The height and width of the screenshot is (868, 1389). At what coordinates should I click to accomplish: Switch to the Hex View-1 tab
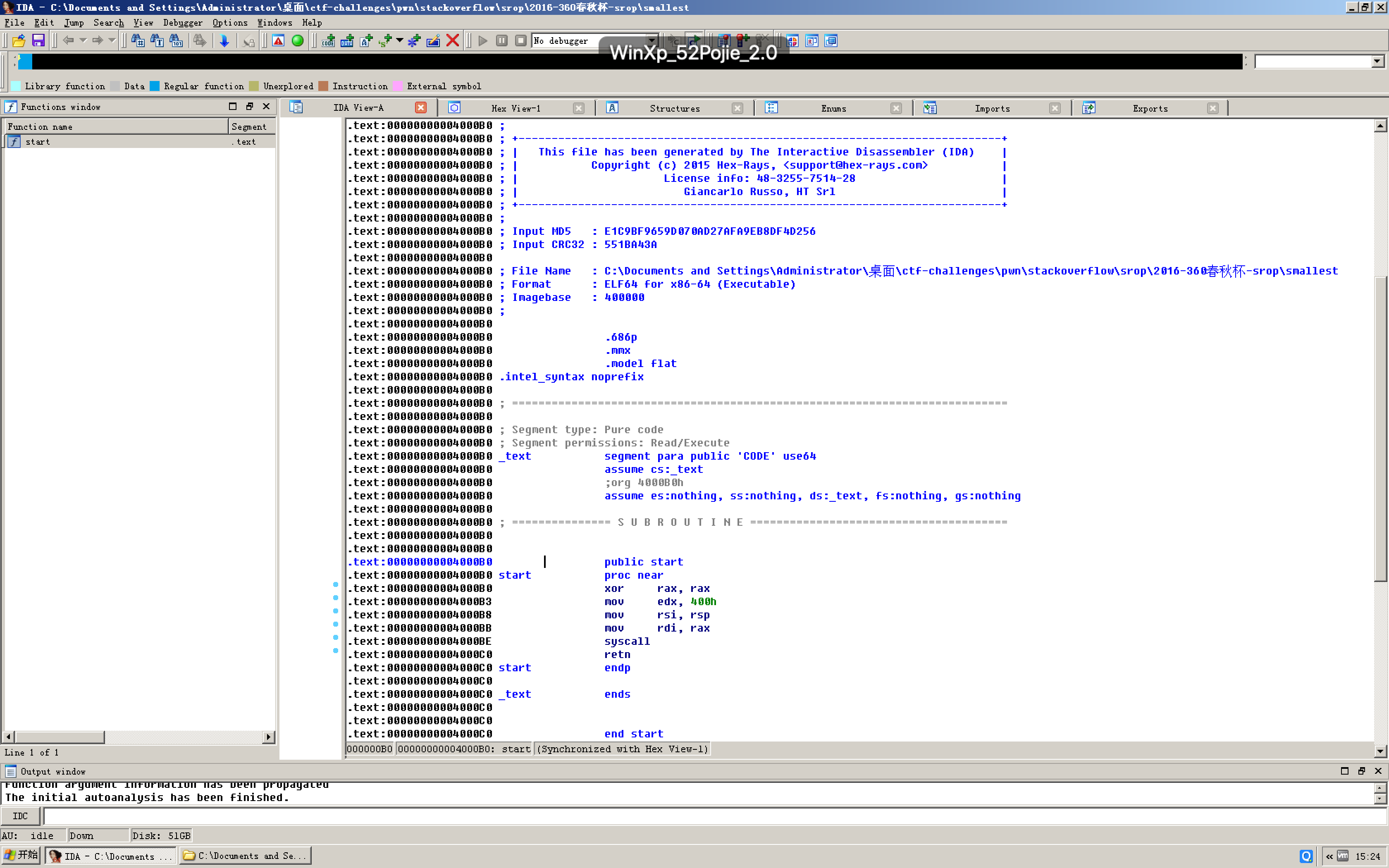(516, 108)
